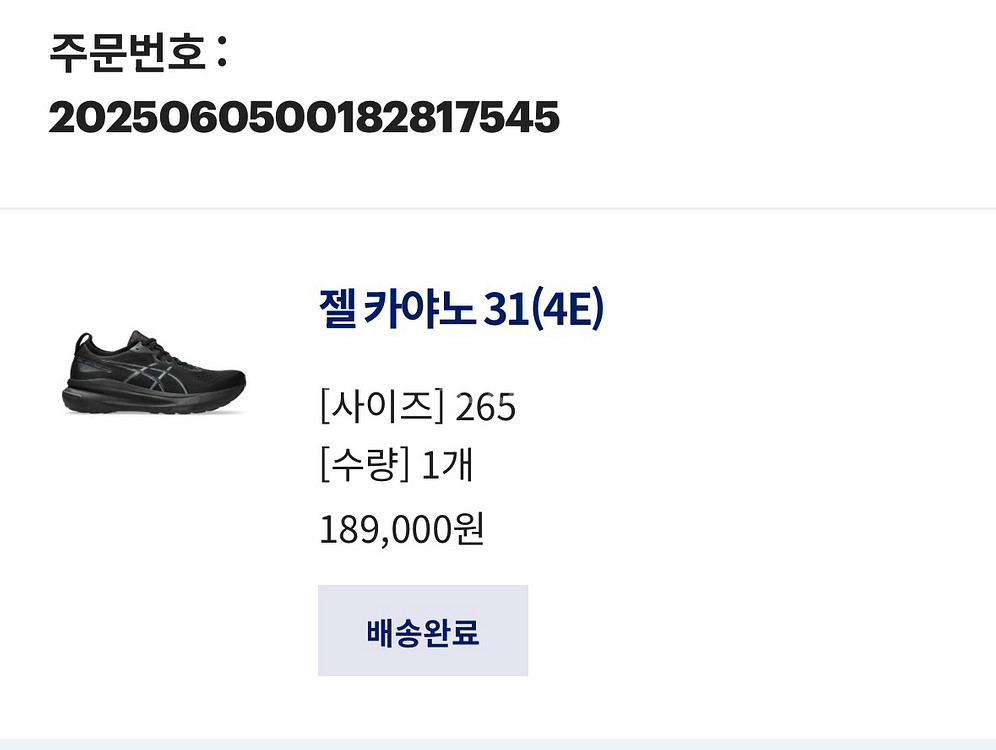Select order number 2025060500182817545
This screenshot has width=996, height=750.
coord(304,119)
